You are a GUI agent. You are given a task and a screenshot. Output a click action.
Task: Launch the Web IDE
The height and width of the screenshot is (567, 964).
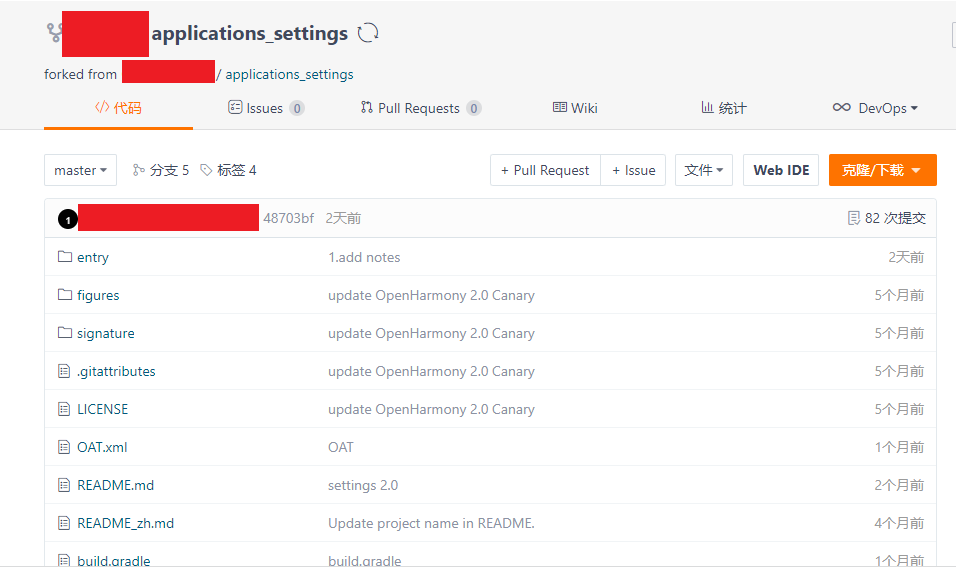pos(781,170)
